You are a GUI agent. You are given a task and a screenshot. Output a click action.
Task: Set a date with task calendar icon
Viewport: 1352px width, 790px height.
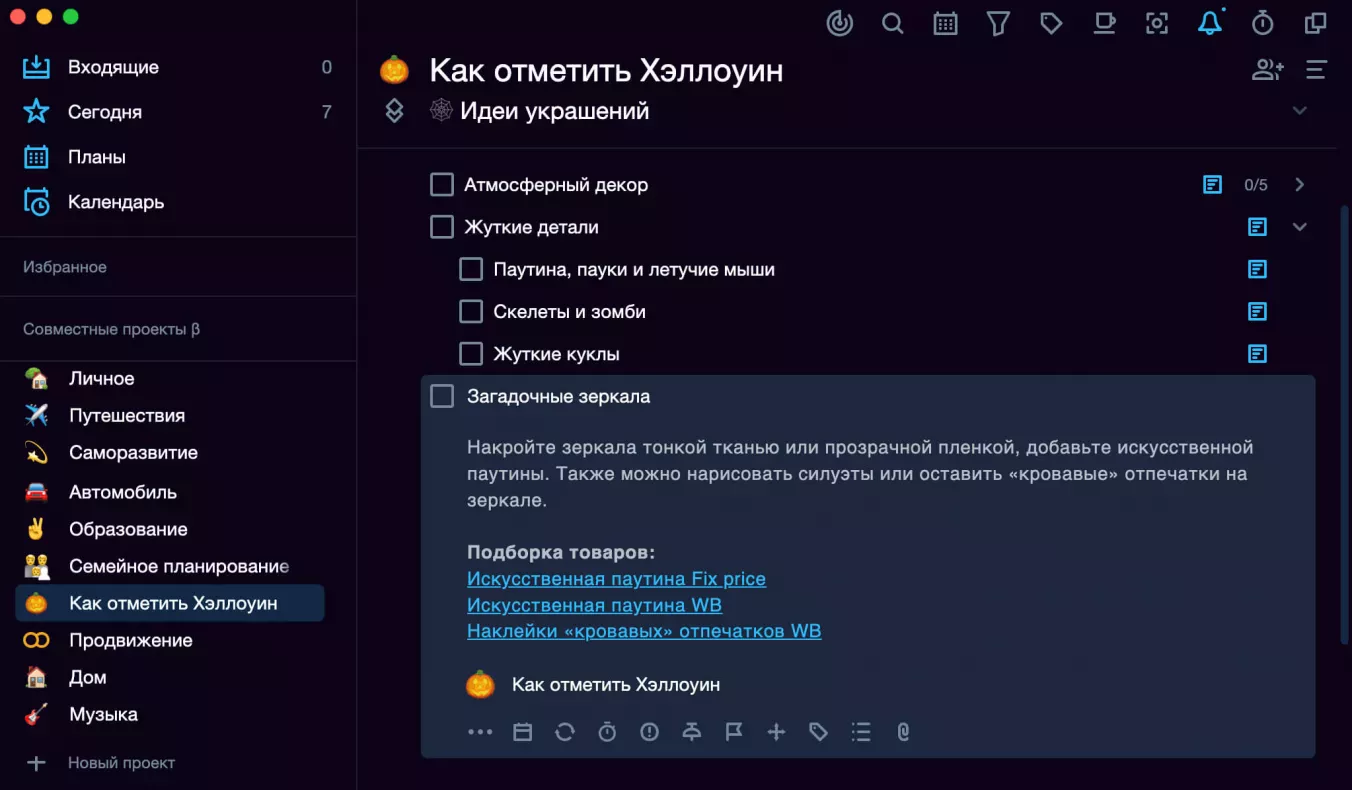(522, 732)
